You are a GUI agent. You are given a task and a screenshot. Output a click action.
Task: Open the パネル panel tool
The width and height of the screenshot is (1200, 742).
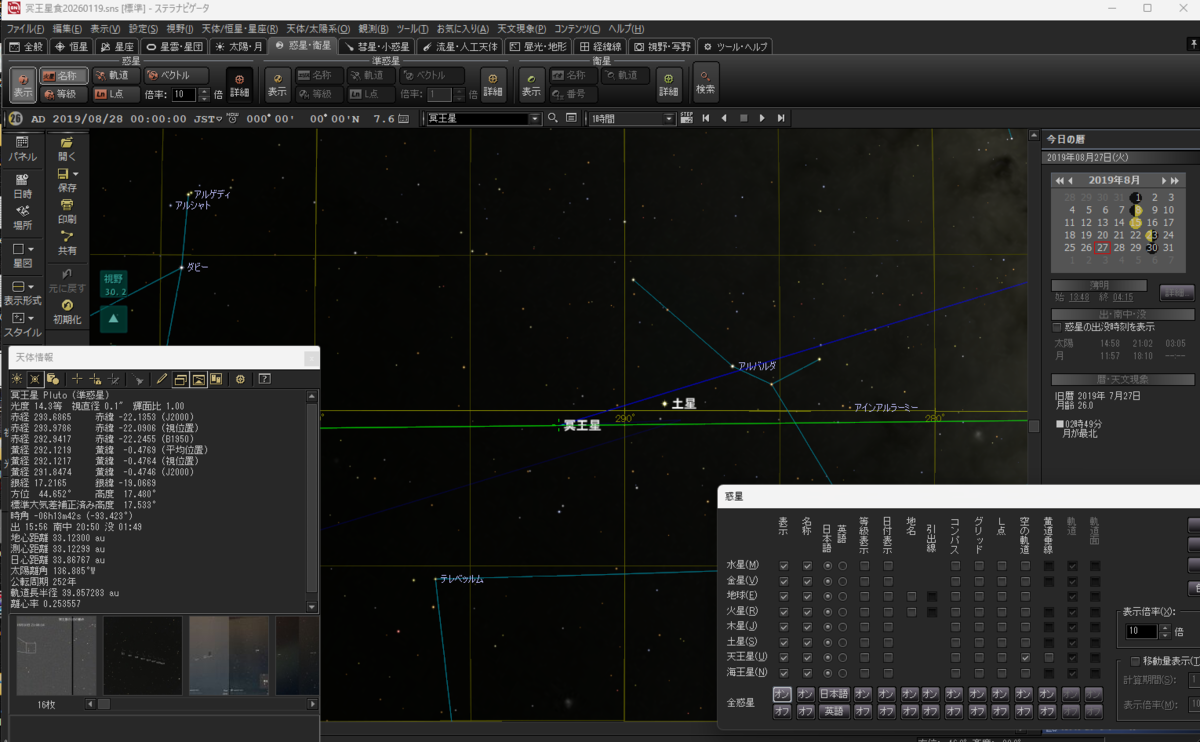coord(22,150)
